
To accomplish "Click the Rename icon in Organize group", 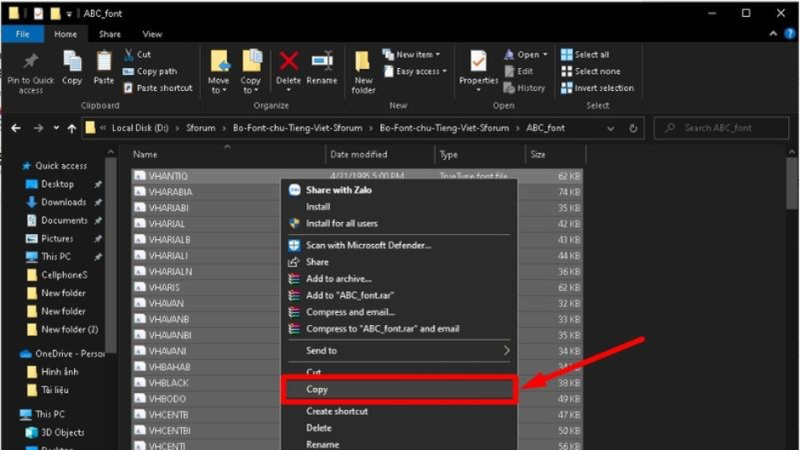I will pyautogui.click(x=322, y=62).
